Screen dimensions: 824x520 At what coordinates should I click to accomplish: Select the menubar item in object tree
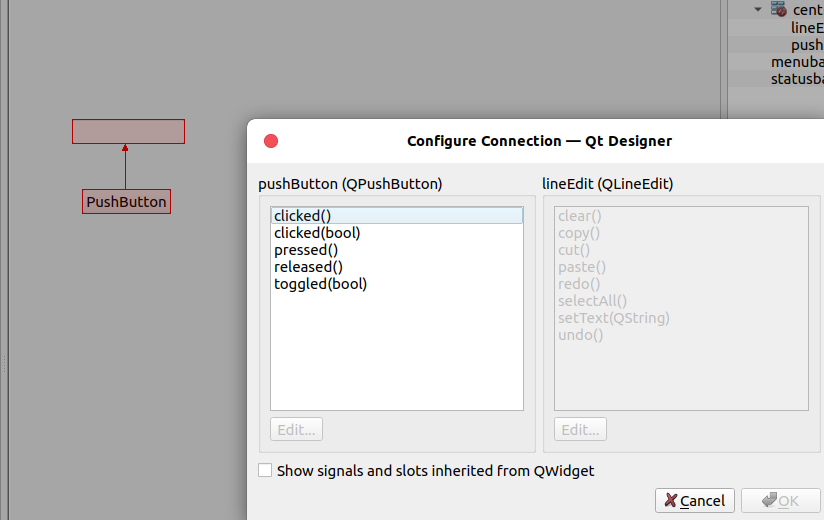(x=797, y=62)
